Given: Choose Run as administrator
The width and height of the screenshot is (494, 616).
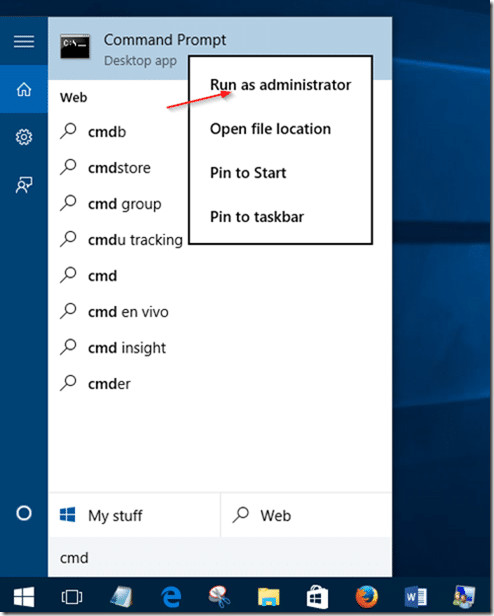Looking at the screenshot, I should 281,85.
